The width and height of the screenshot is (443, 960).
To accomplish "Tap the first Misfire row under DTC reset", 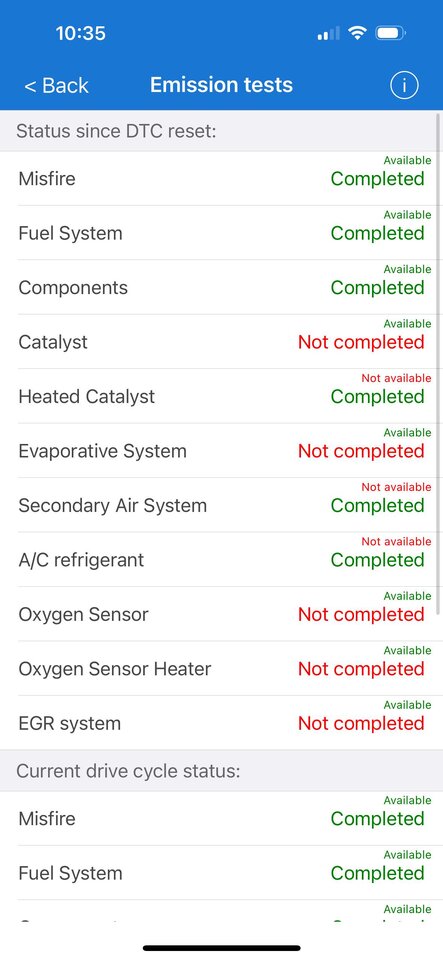I will click(222, 178).
